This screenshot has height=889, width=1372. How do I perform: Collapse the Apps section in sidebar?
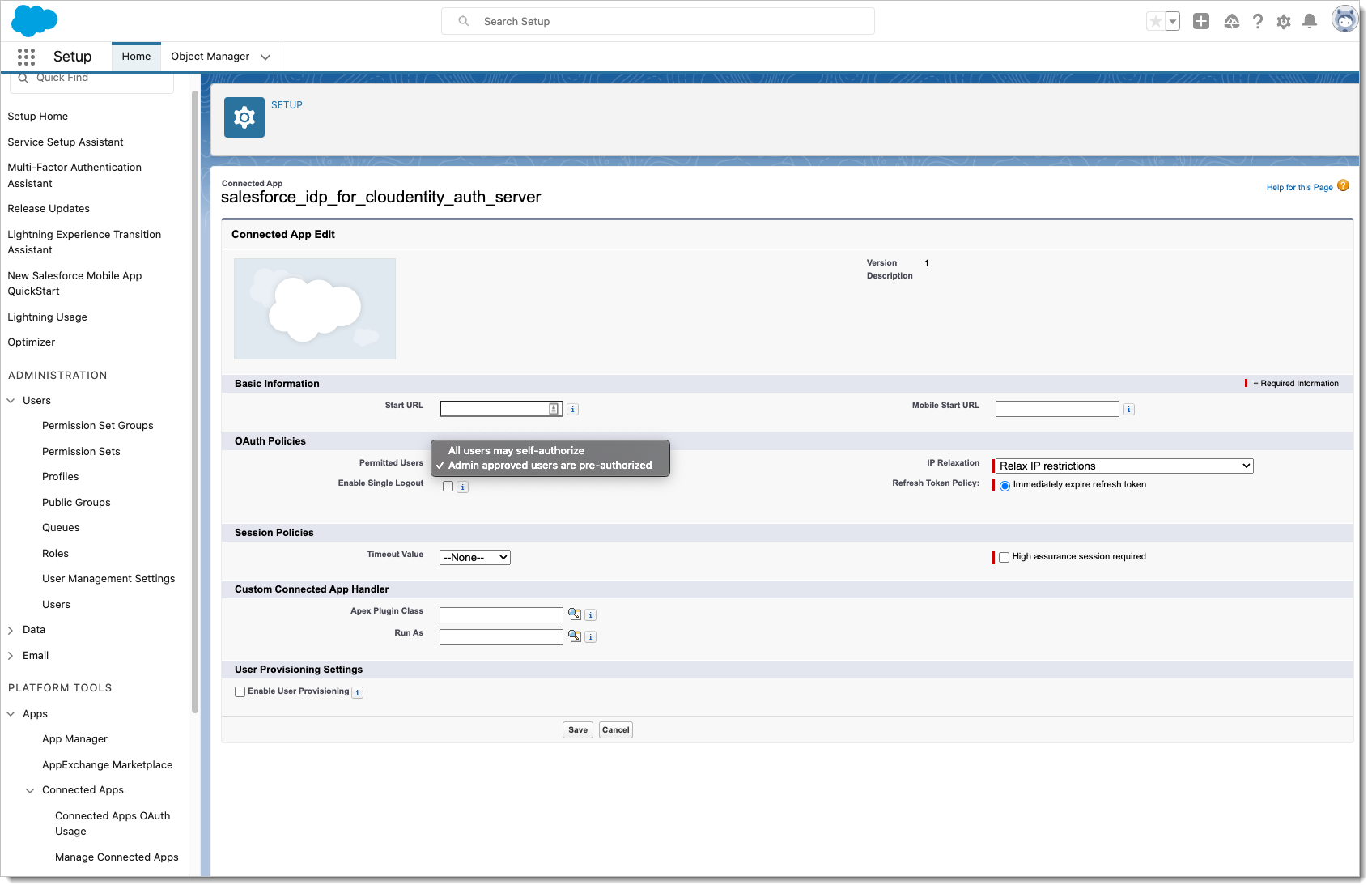[11, 714]
